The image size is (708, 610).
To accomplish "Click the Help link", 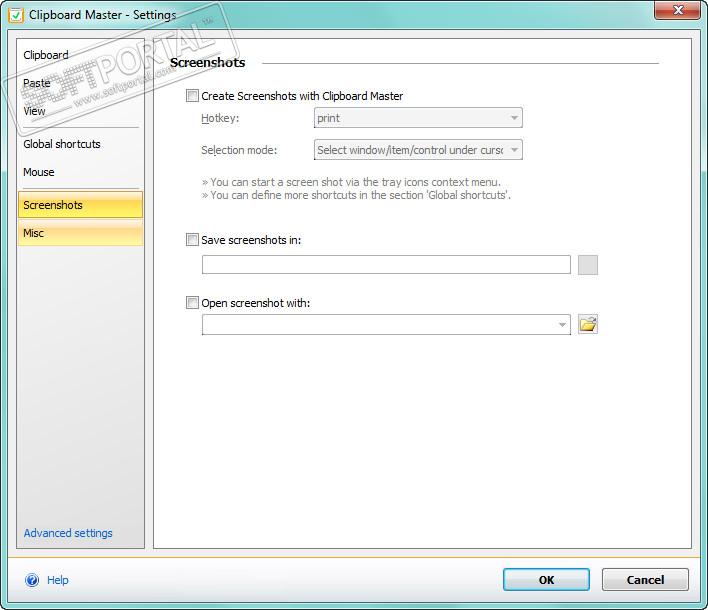I will [58, 580].
